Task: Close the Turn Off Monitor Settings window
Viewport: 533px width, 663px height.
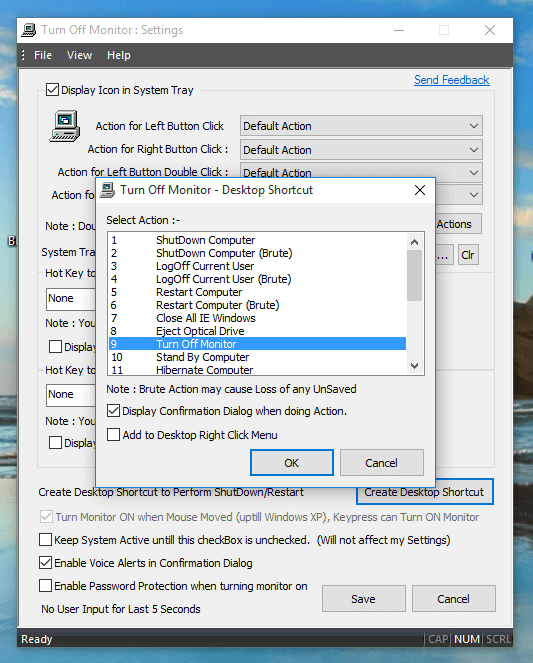Action: 490,30
